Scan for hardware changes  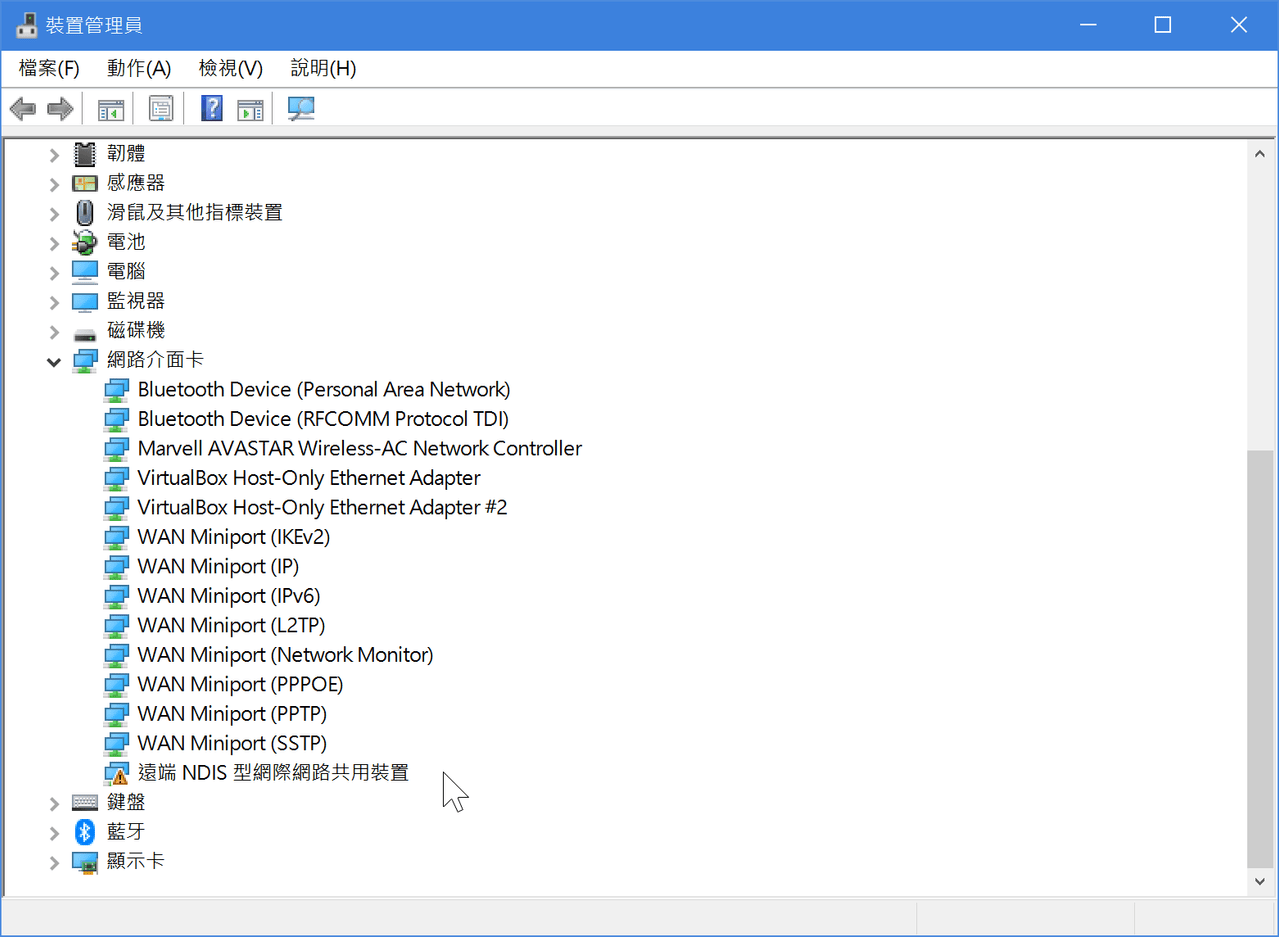[300, 108]
